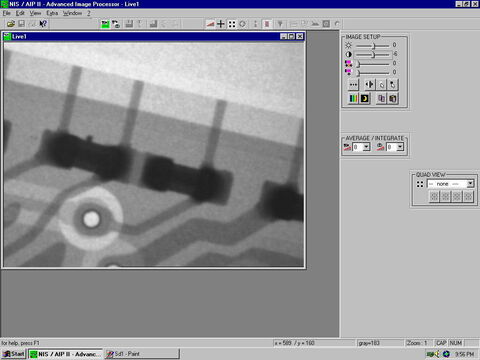Open the Average value dropdown
The width and height of the screenshot is (480, 360).
(366, 147)
